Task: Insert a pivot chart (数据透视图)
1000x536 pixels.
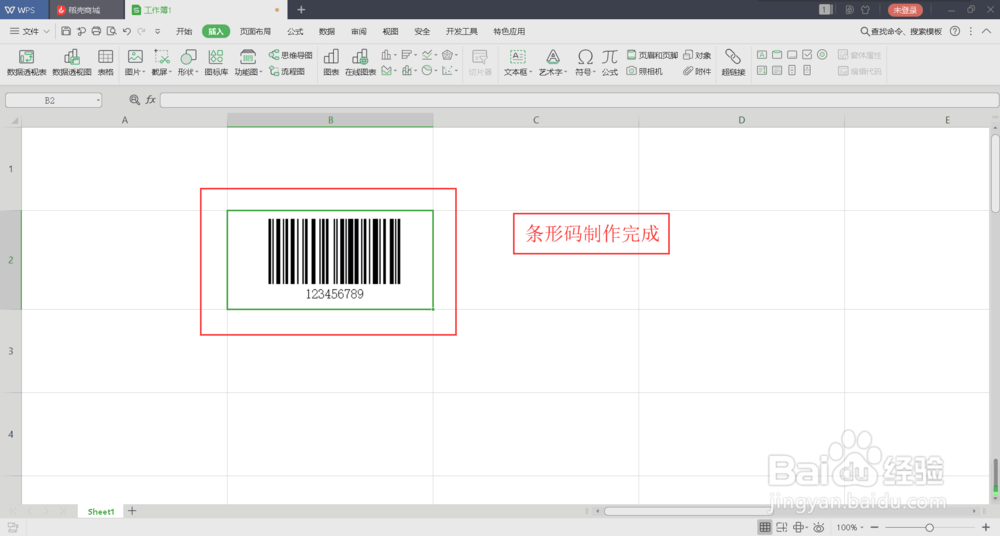Action: 71,63
